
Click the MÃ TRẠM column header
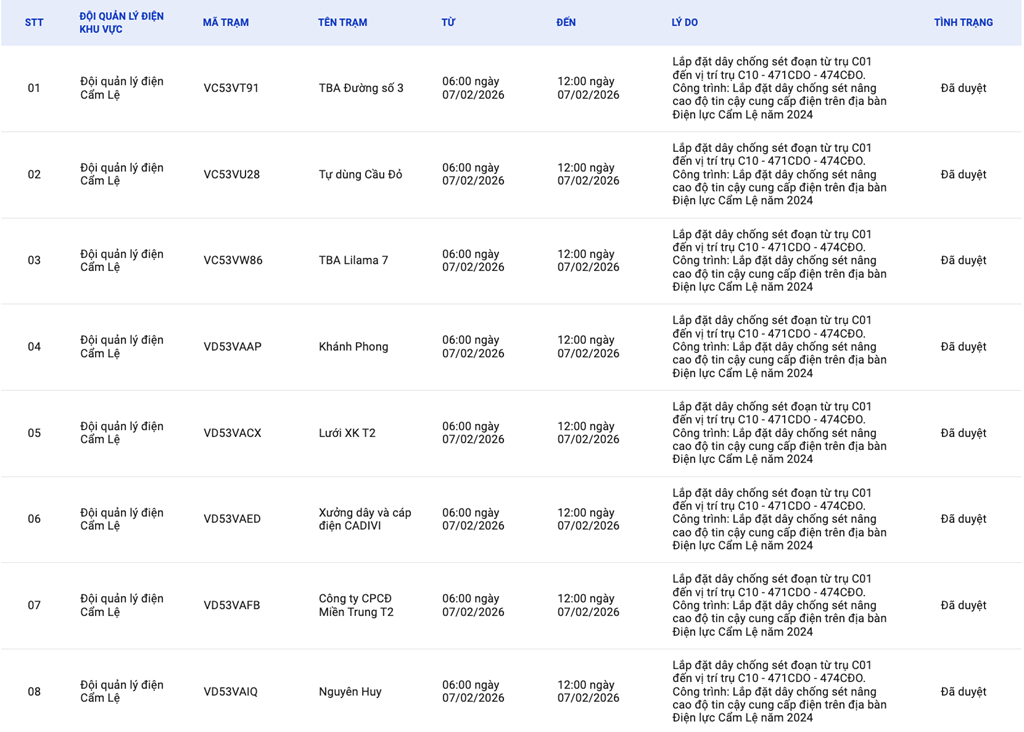point(225,22)
